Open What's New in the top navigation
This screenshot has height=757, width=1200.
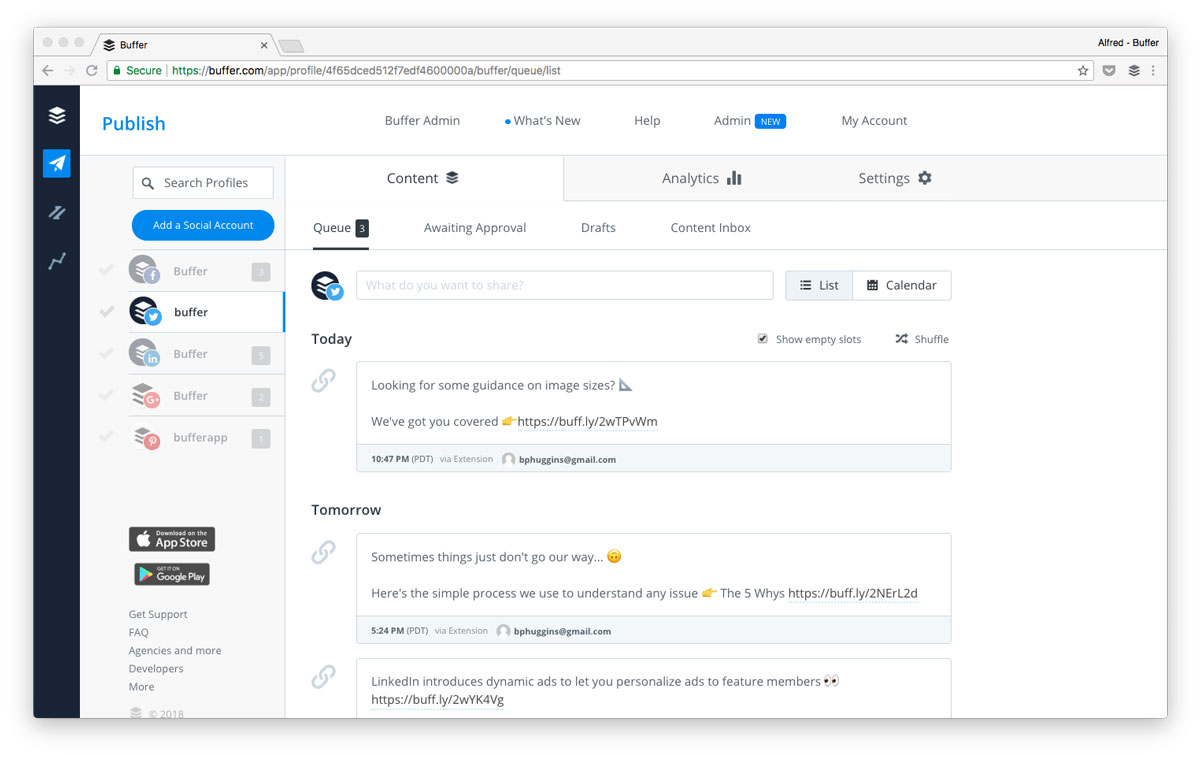(x=543, y=121)
